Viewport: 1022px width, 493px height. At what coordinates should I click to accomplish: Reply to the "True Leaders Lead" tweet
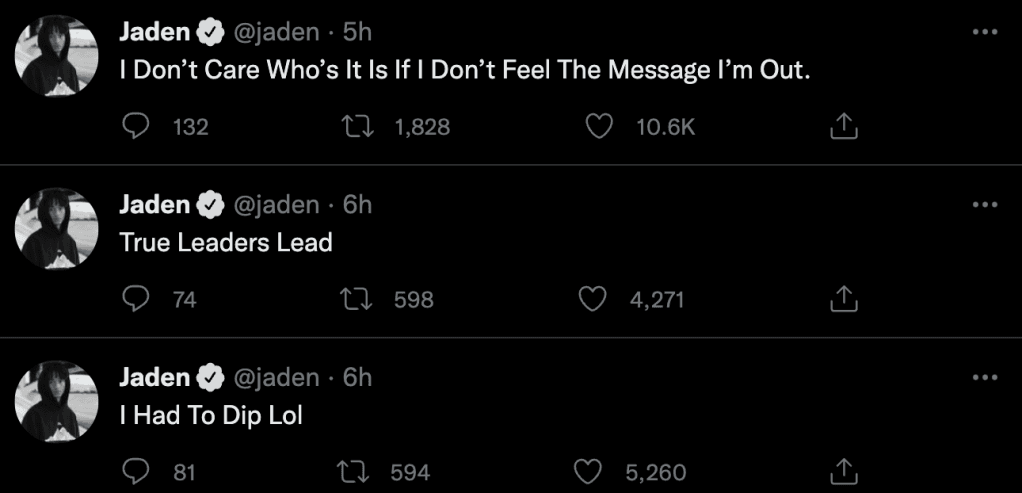pos(135,298)
